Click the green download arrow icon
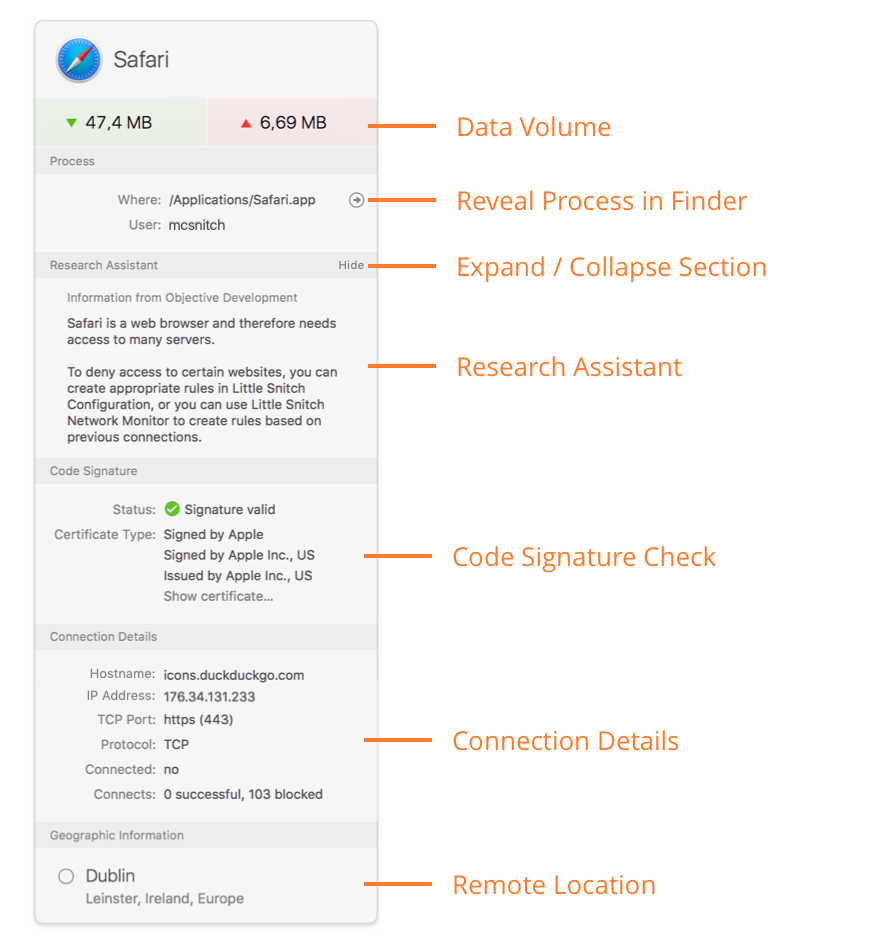The width and height of the screenshot is (880, 944). click(71, 123)
